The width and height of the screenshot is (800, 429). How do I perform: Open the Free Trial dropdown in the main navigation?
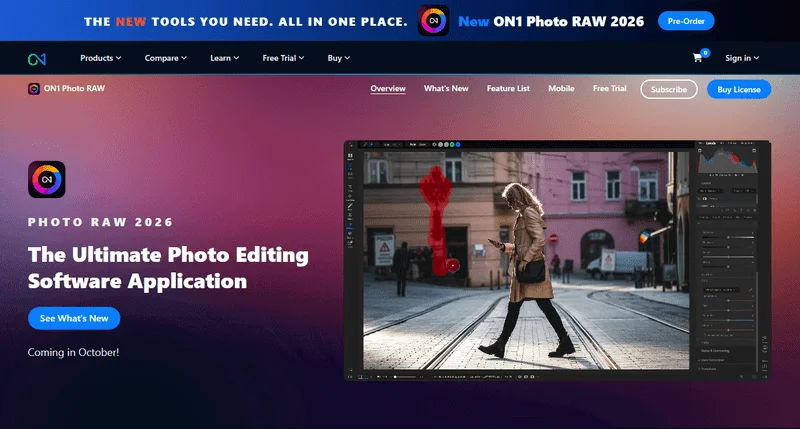pyautogui.click(x=283, y=58)
